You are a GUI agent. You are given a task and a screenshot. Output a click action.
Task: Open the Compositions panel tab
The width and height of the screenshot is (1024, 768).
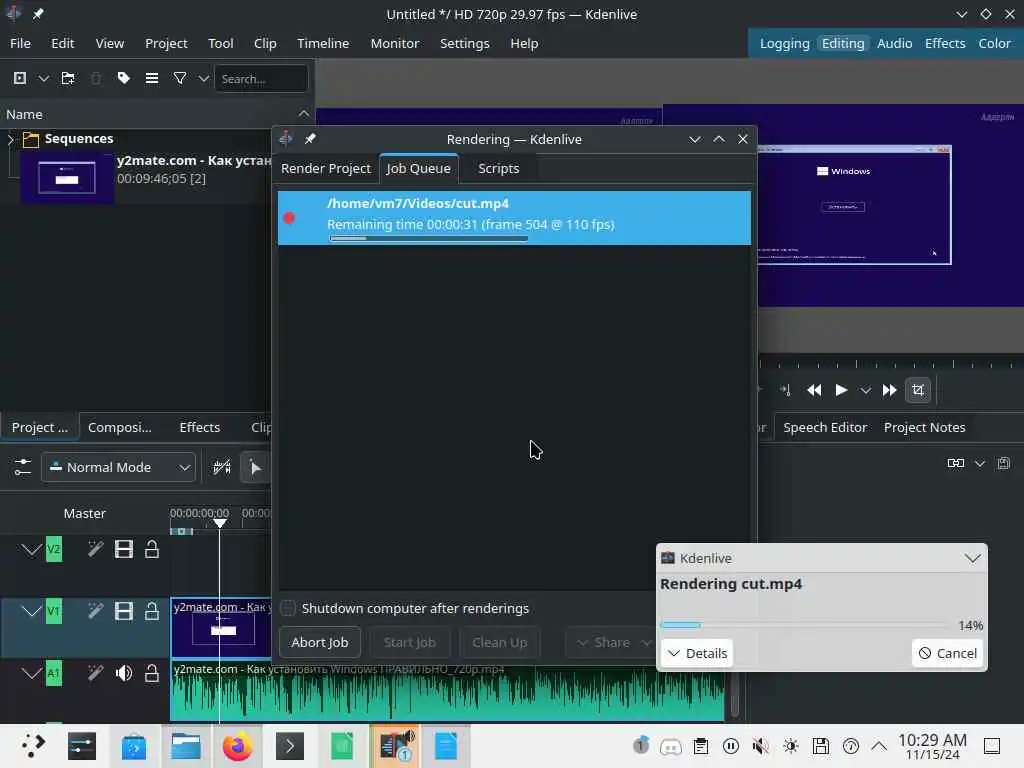(120, 427)
